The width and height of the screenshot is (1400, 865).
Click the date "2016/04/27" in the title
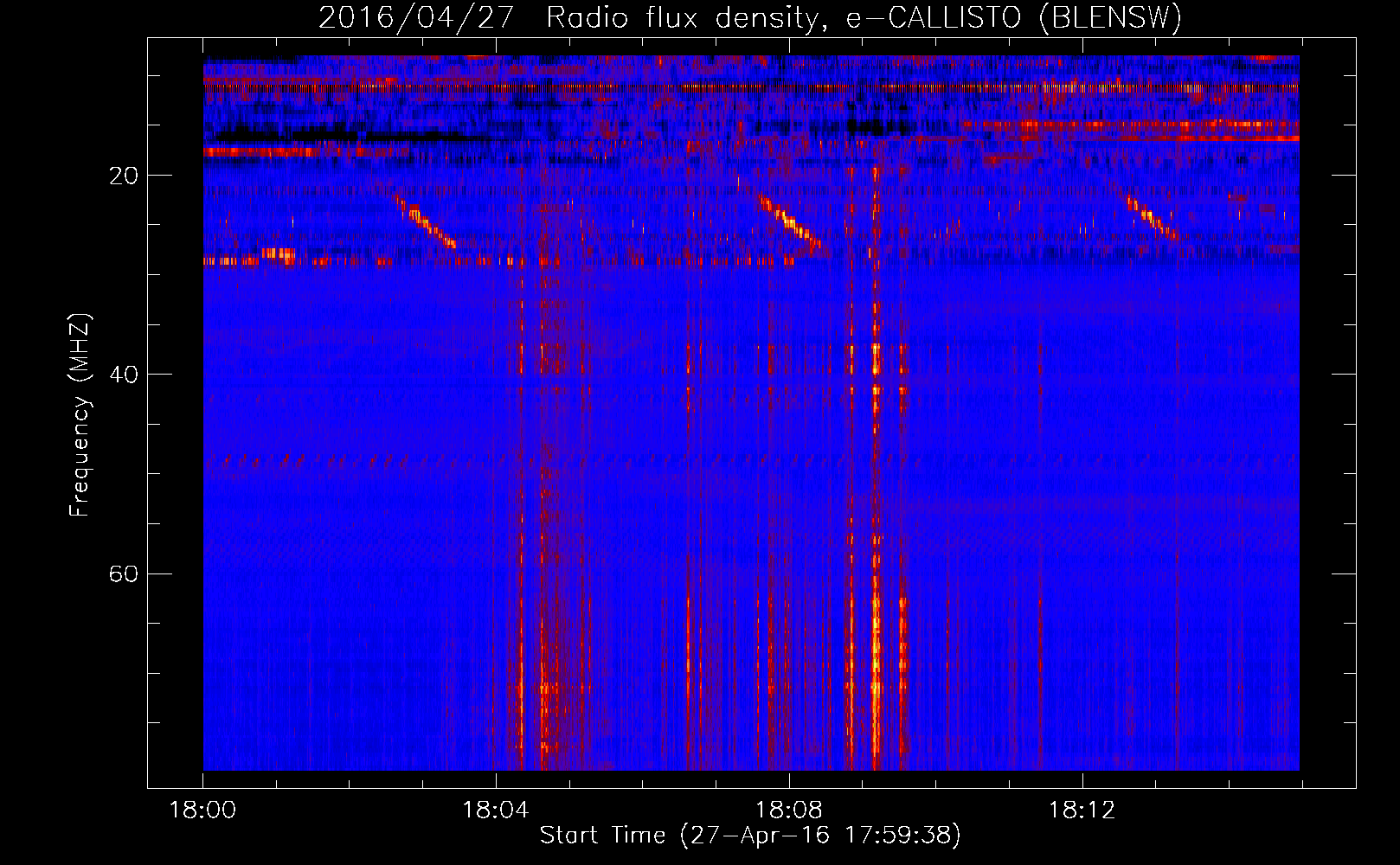pyautogui.click(x=417, y=18)
